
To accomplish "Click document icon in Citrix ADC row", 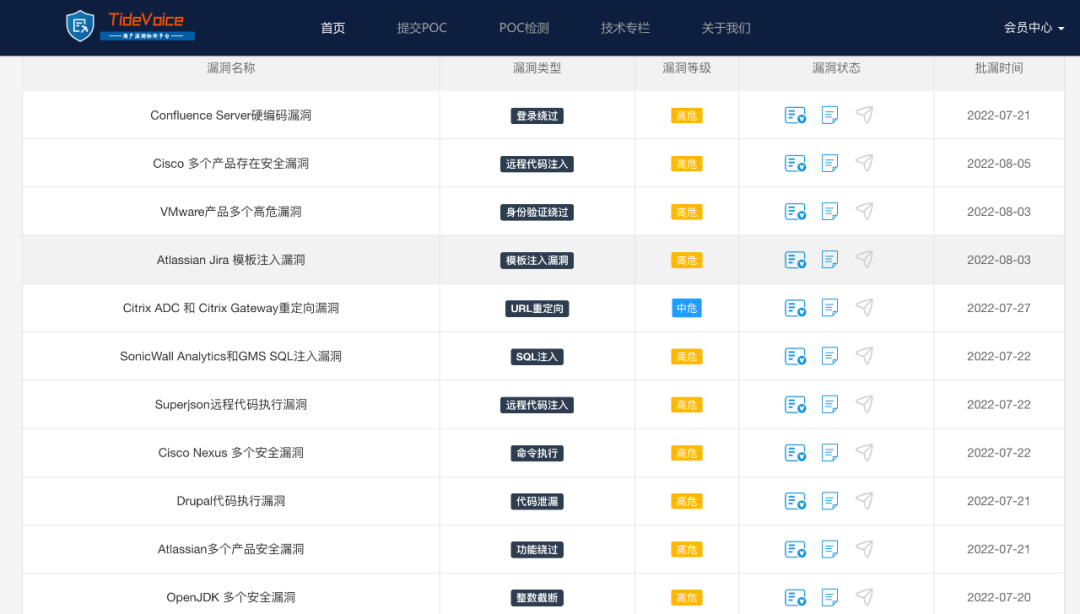I will point(830,308).
